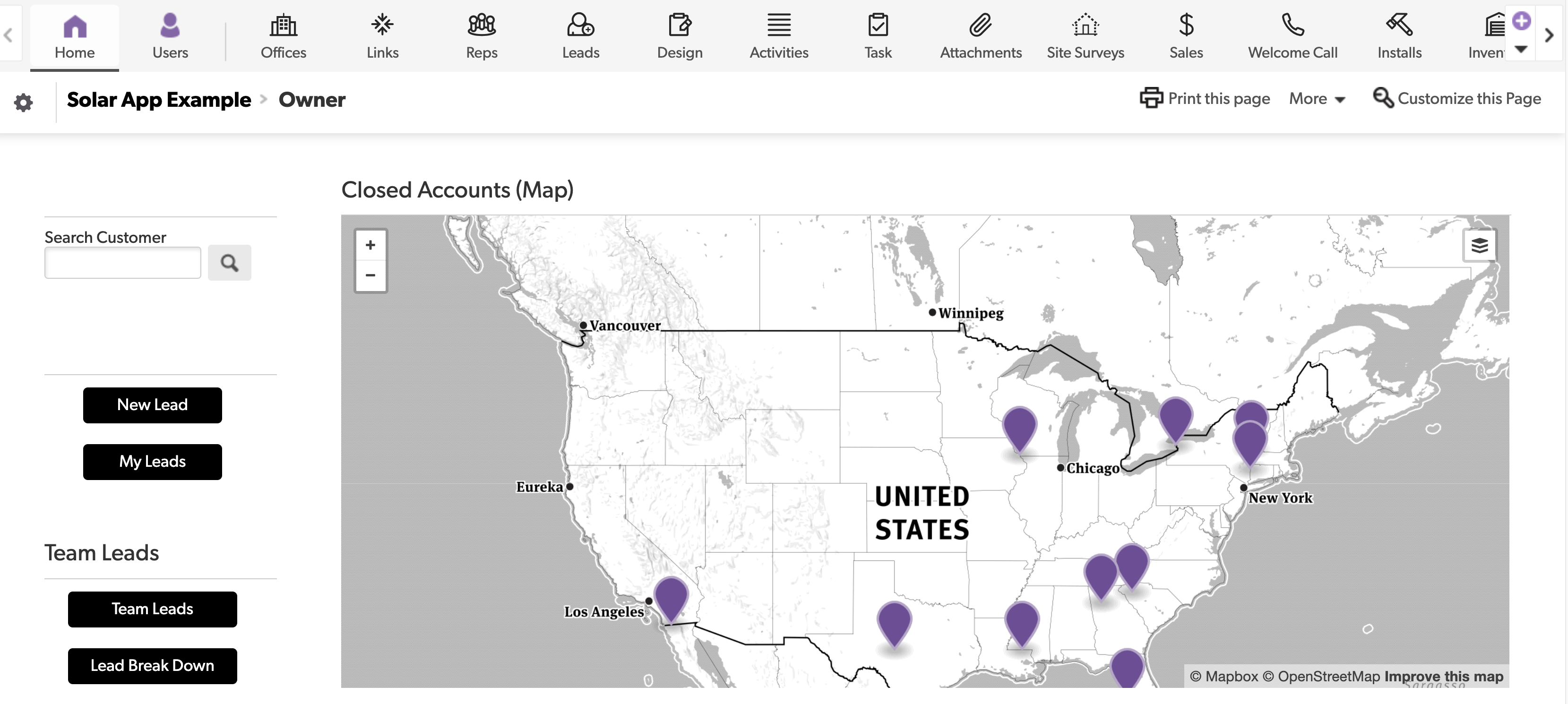Click the New Lead button
The image size is (1568, 704).
(x=152, y=404)
